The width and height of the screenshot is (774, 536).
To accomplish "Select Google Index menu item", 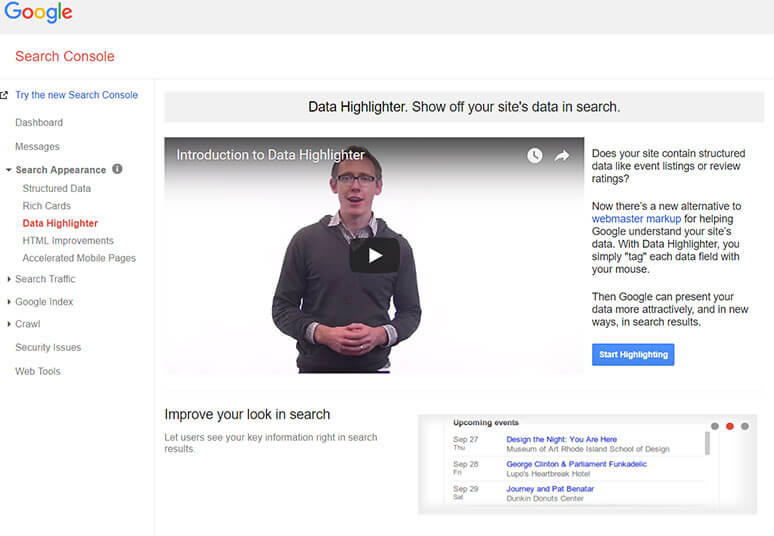I will click(44, 302).
